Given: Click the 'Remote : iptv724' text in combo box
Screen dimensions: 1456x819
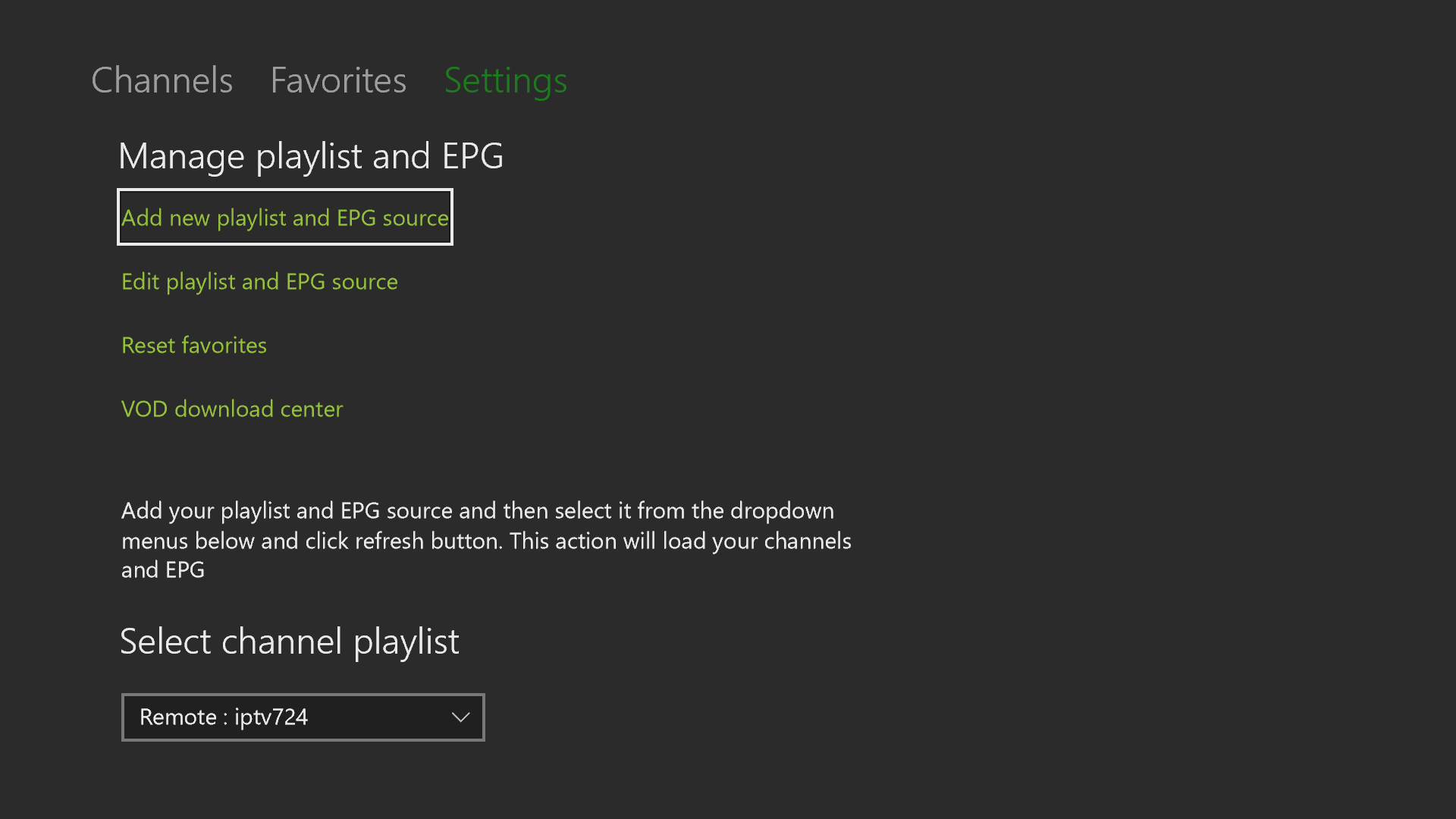Looking at the screenshot, I should click(x=224, y=717).
